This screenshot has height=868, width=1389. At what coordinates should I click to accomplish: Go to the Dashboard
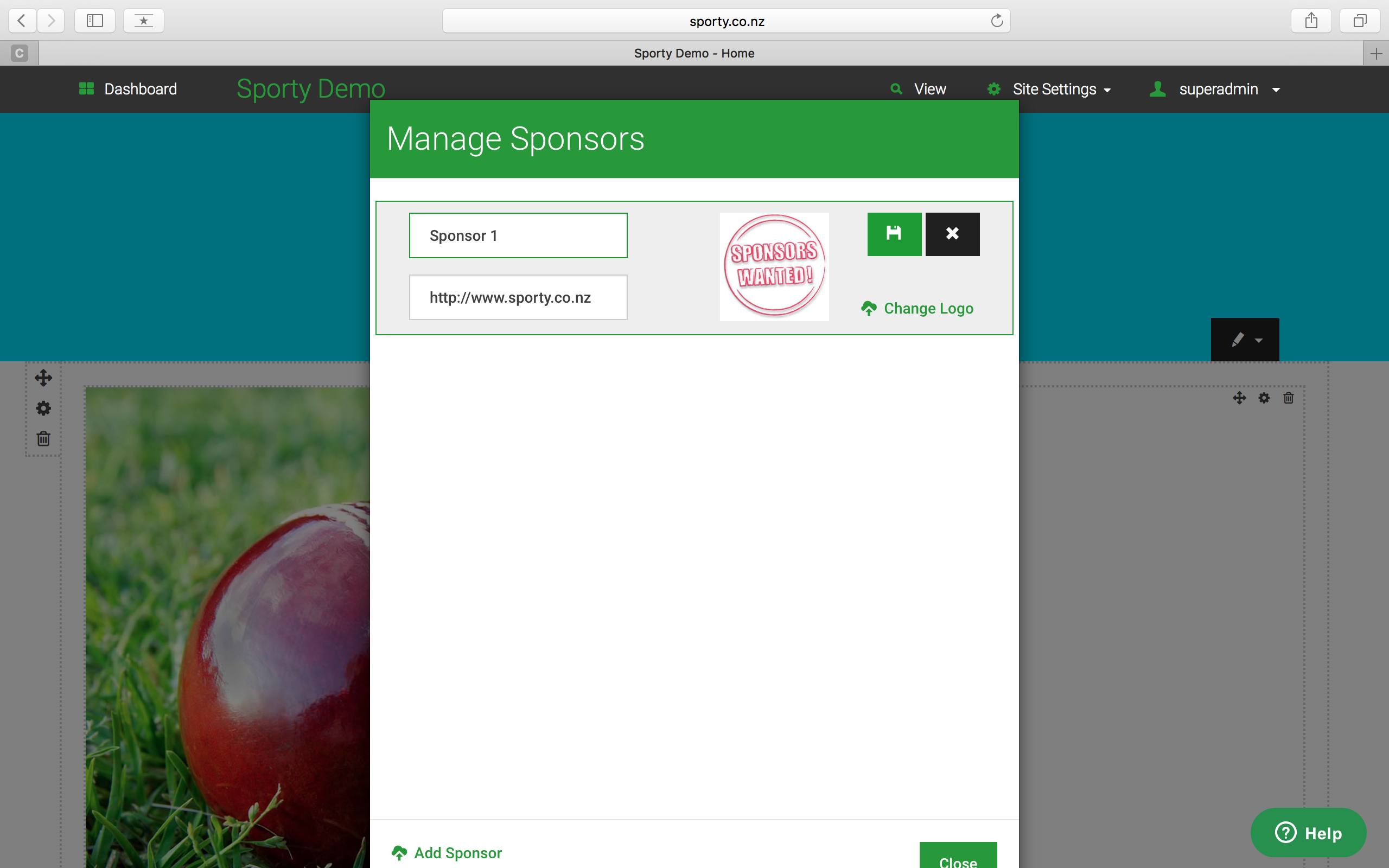click(x=128, y=89)
